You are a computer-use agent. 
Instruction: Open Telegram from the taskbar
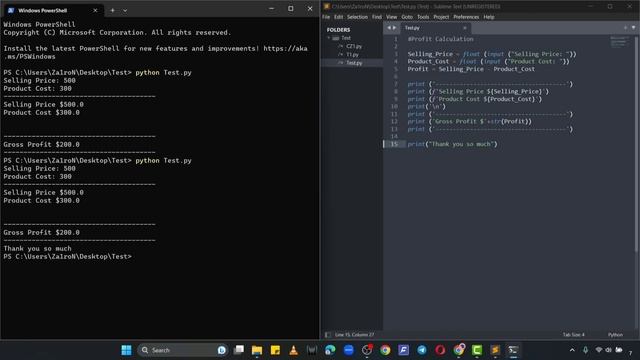(x=422, y=350)
